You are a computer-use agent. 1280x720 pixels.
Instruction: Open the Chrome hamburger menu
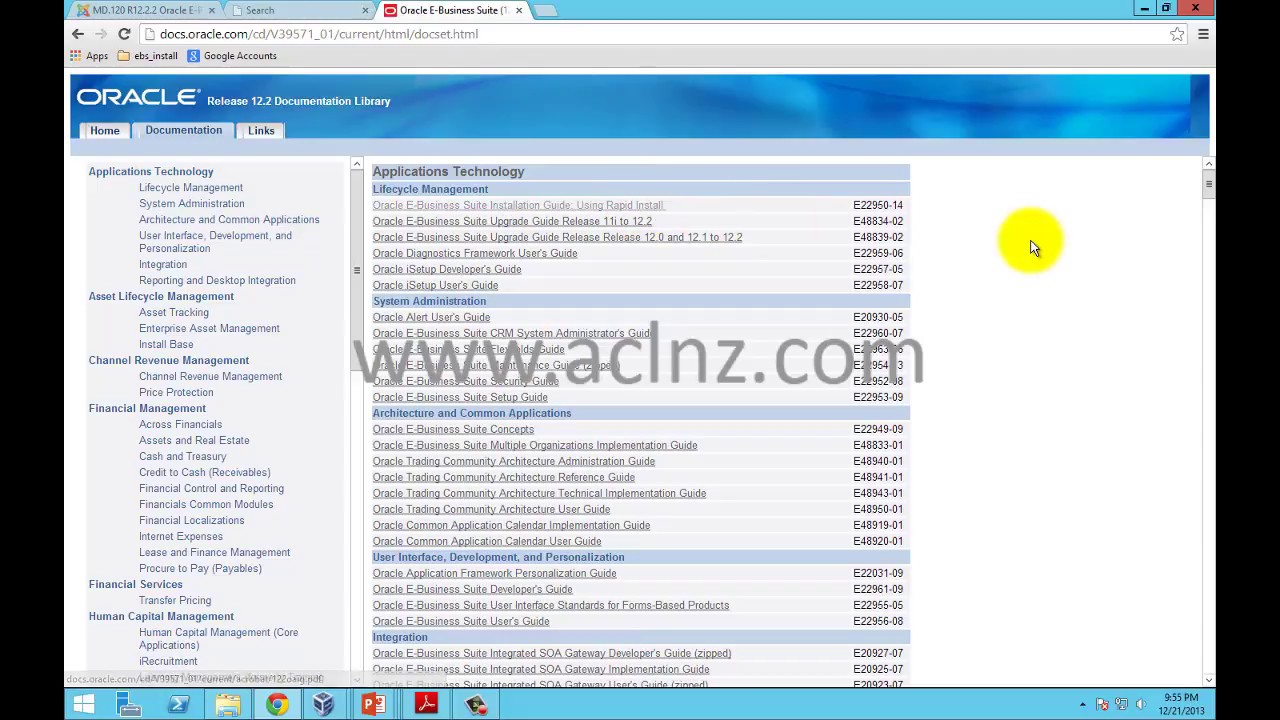point(1203,34)
